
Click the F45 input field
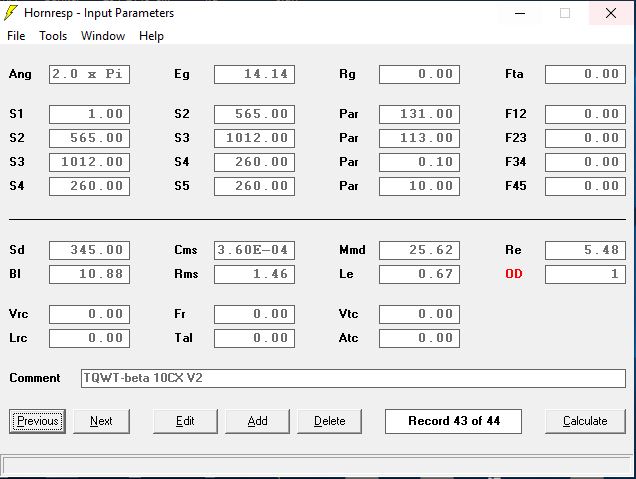click(x=585, y=186)
